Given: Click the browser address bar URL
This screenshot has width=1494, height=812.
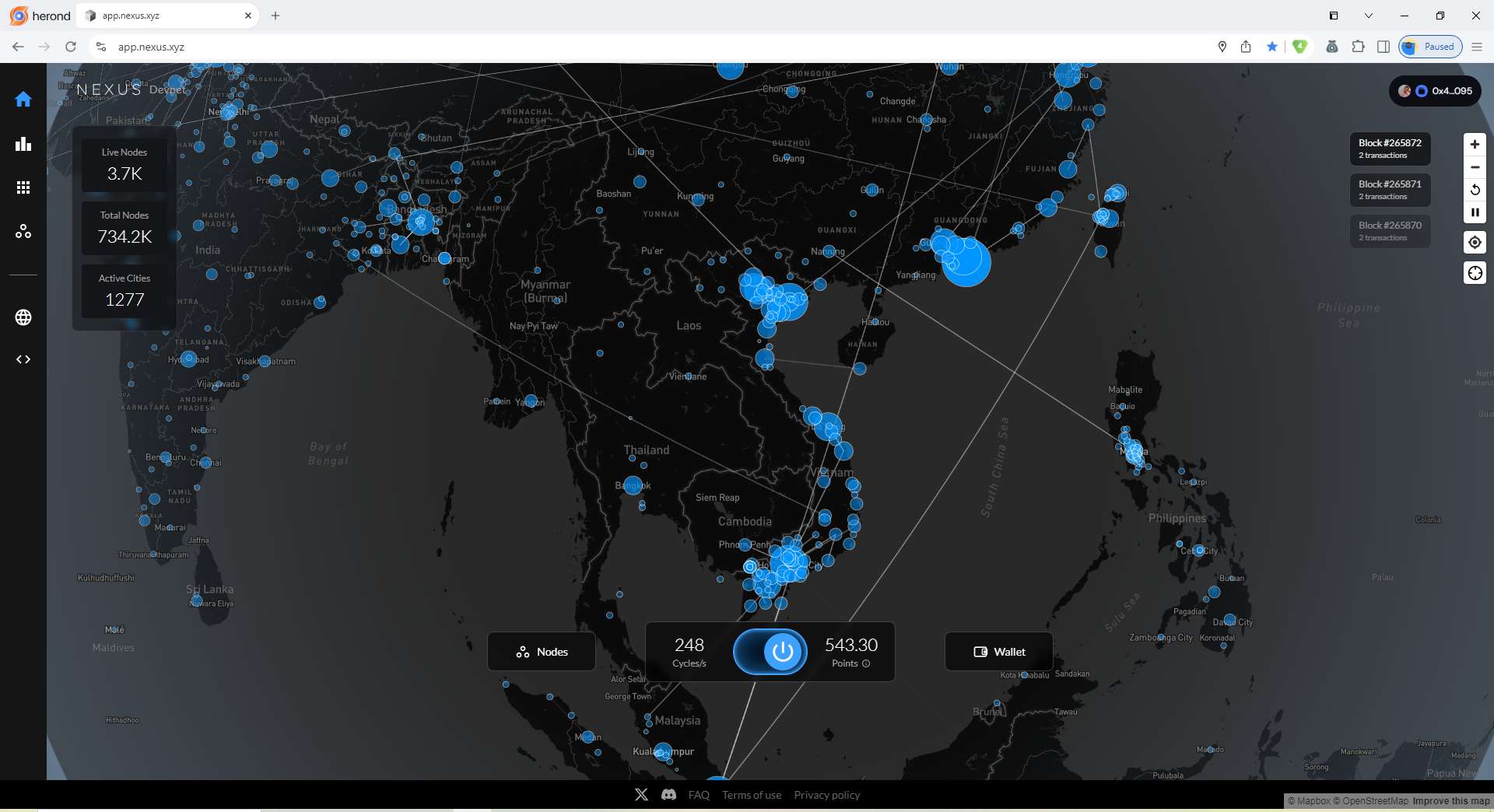Looking at the screenshot, I should click(x=151, y=47).
